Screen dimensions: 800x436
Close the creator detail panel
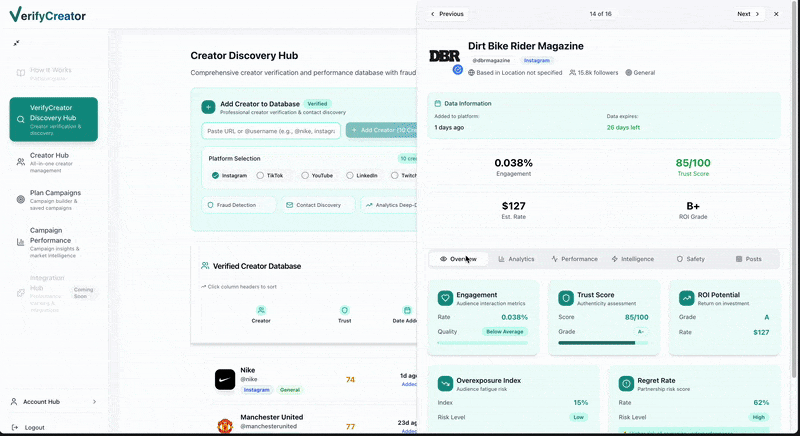tap(776, 14)
